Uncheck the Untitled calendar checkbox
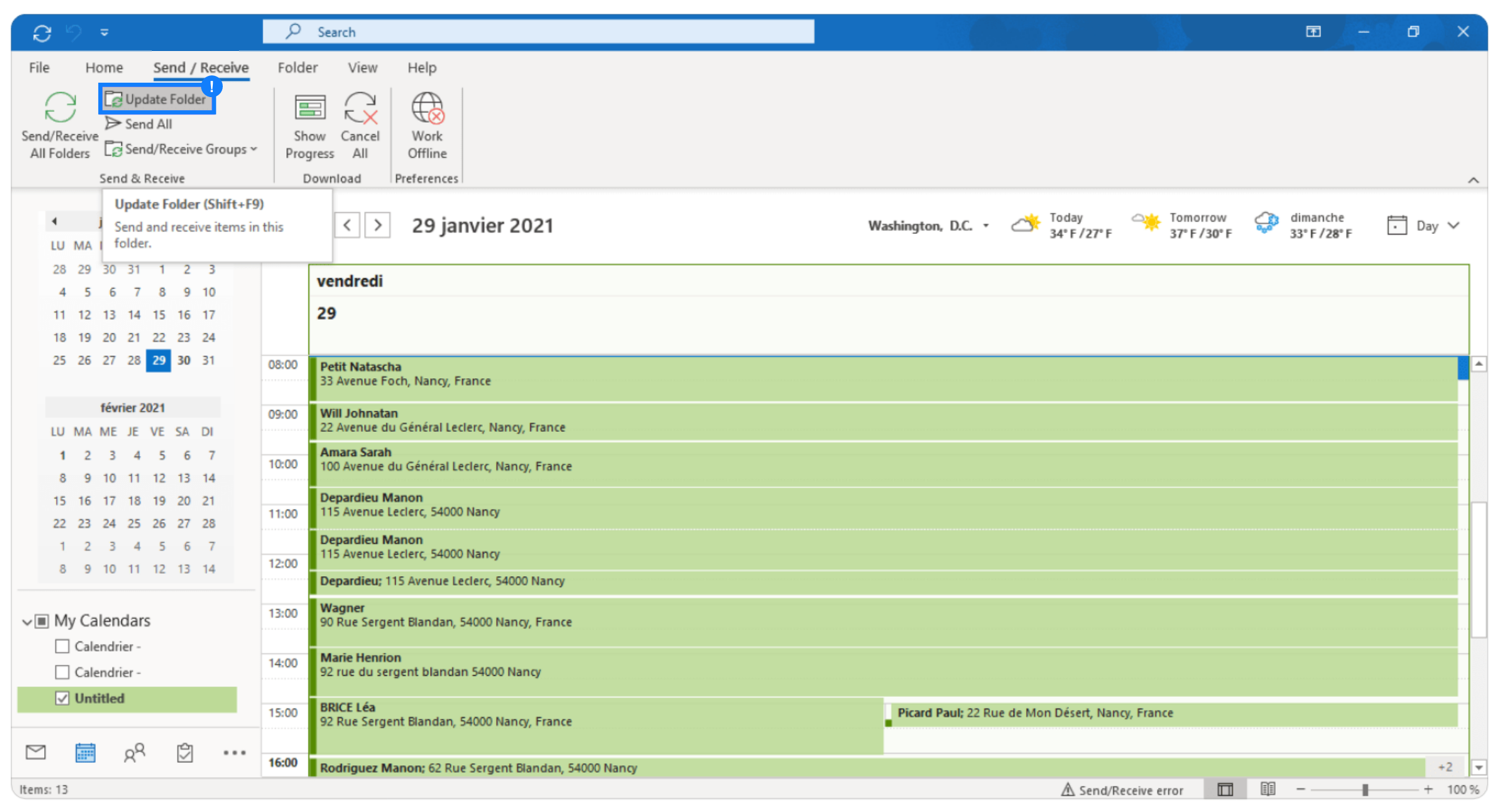Screen dimensions: 1499x812 click(62, 698)
